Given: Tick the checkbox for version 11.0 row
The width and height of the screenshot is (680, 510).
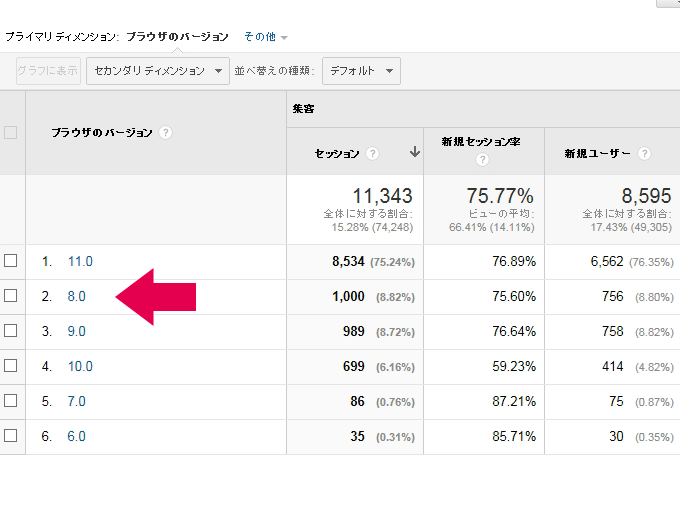Looking at the screenshot, I should tap(11, 261).
